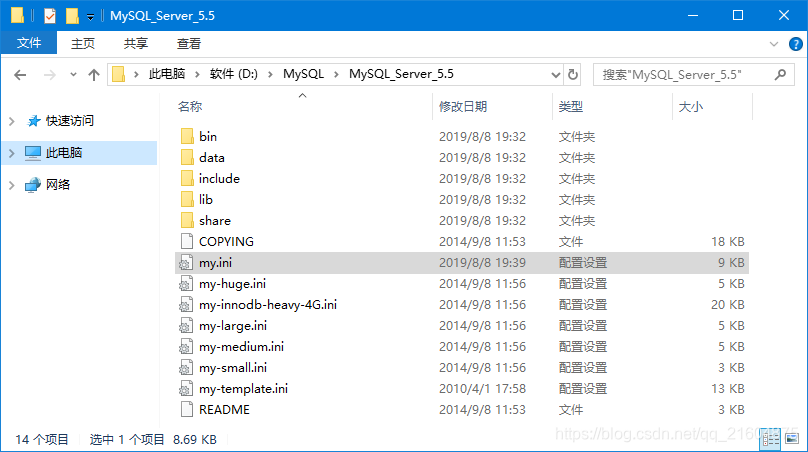Switch to large icons view in status bar

click(x=792, y=439)
